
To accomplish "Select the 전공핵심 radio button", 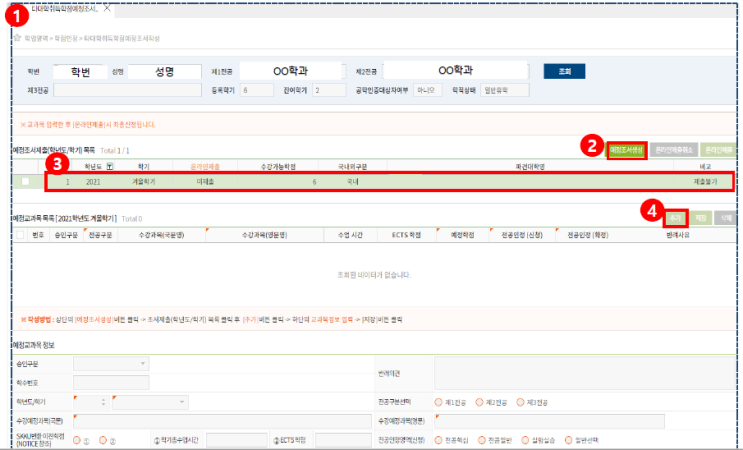I will pyautogui.click(x=438, y=441).
